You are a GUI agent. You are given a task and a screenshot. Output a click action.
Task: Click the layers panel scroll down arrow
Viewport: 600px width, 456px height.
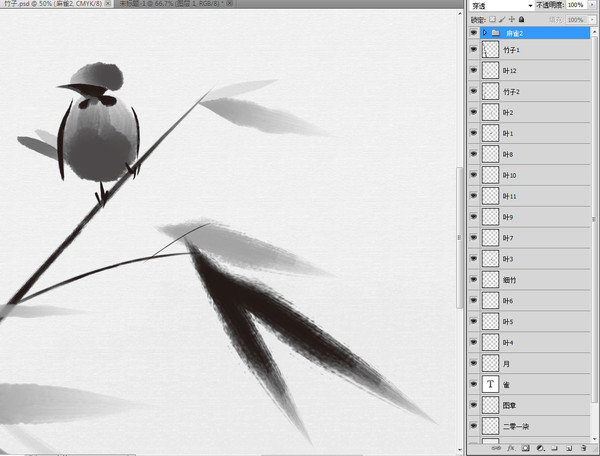pyautogui.click(x=595, y=439)
